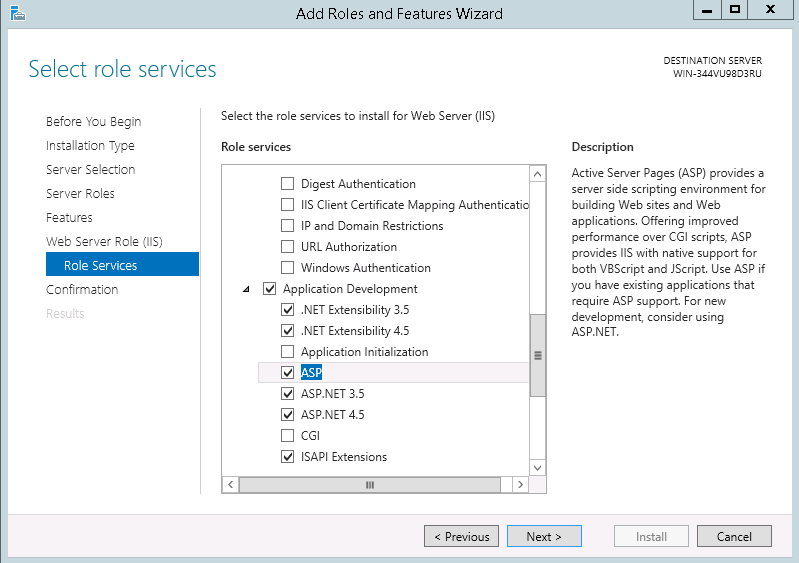Uncheck .NET Extensibility 4.5
The height and width of the screenshot is (563, 799).
click(287, 331)
